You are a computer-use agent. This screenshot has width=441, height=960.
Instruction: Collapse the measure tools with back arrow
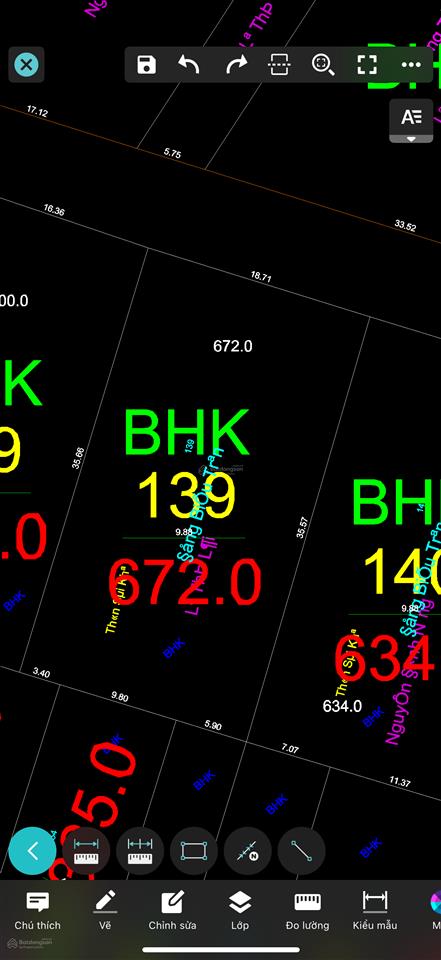pyautogui.click(x=32, y=850)
